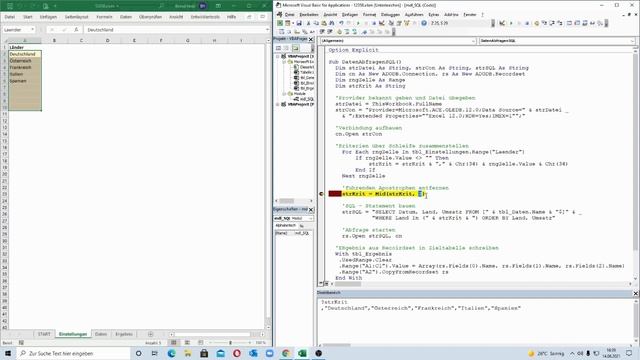Open the Extras menu in VBA editor
The image size is (640, 360).
click(x=433, y=14)
